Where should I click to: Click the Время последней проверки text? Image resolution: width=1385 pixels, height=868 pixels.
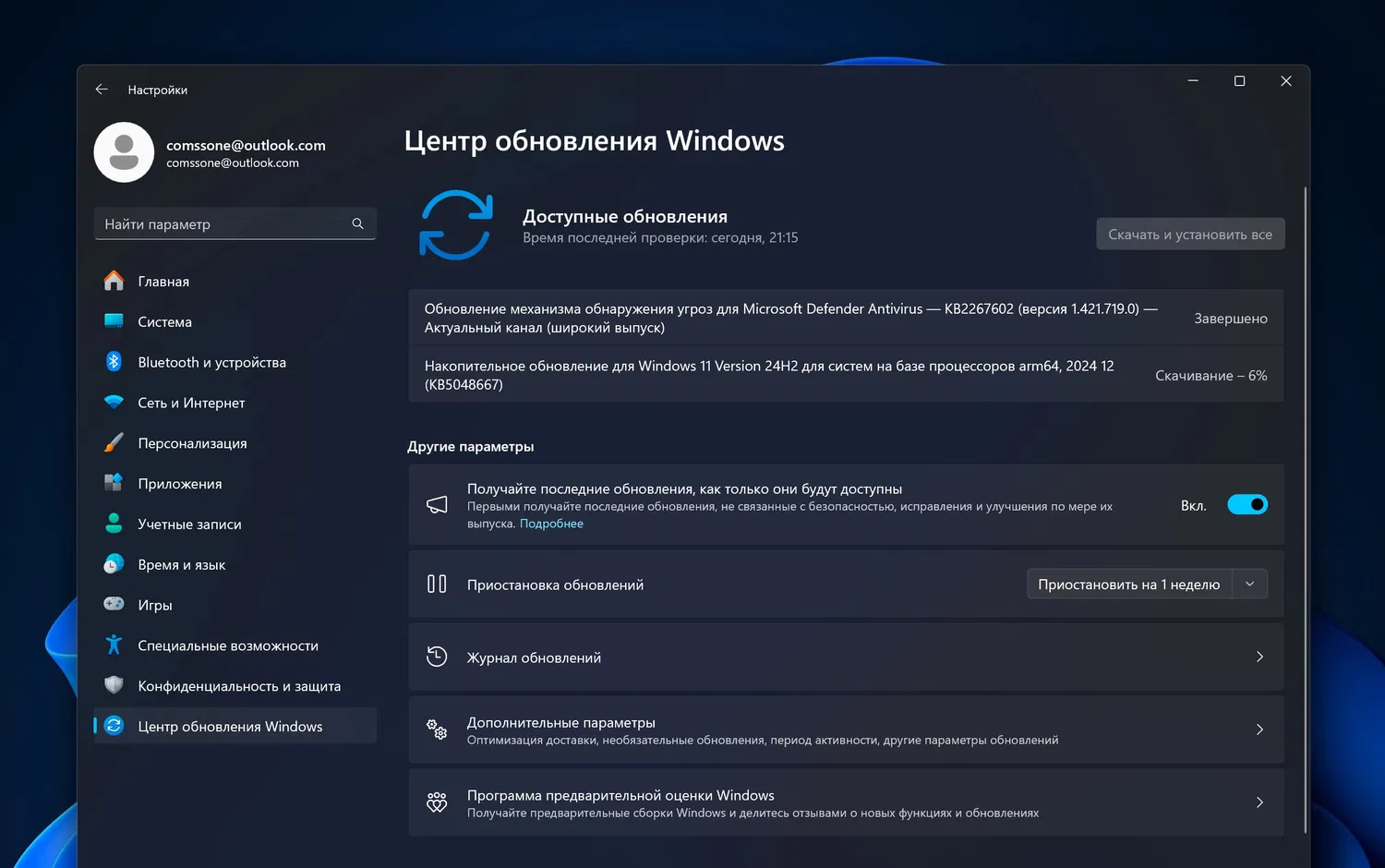coord(660,237)
